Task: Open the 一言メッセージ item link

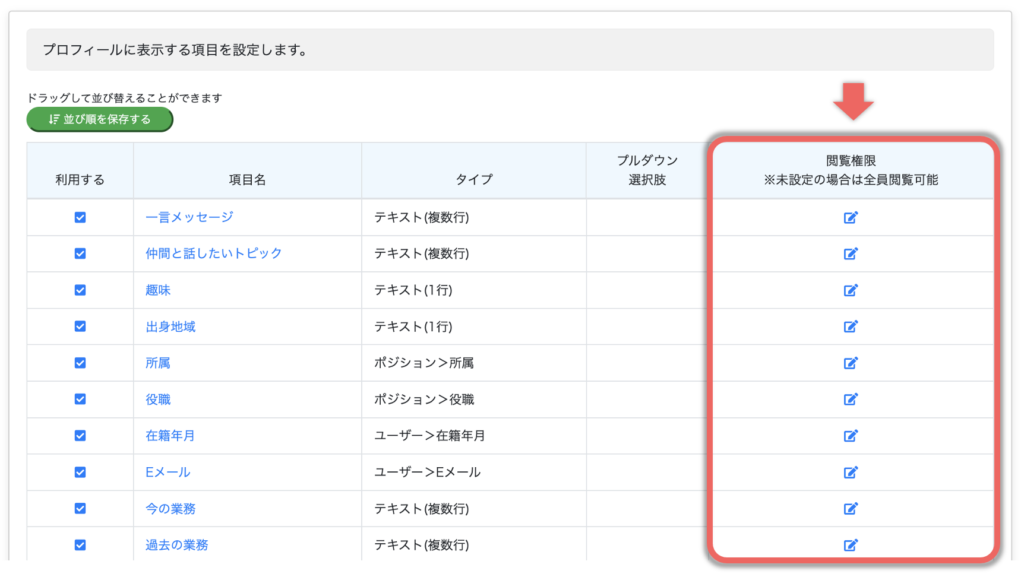Action: [x=189, y=217]
